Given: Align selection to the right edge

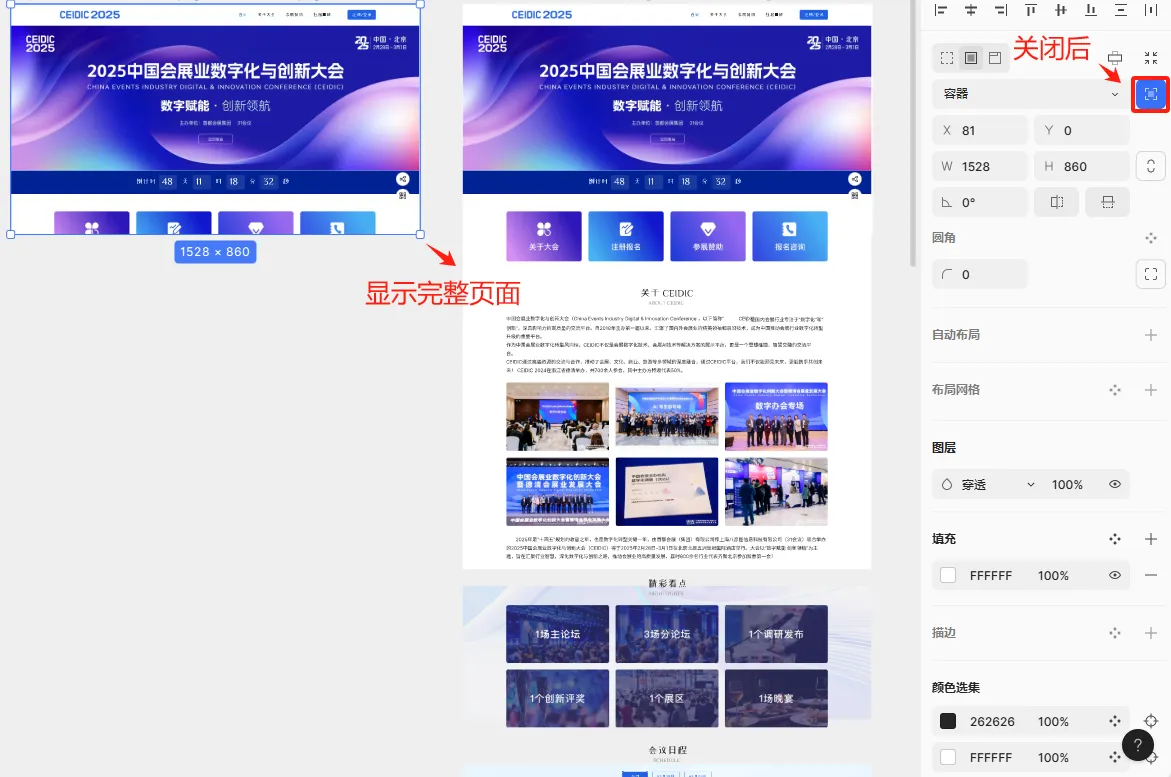Looking at the screenshot, I should pyautogui.click(x=1001, y=10).
